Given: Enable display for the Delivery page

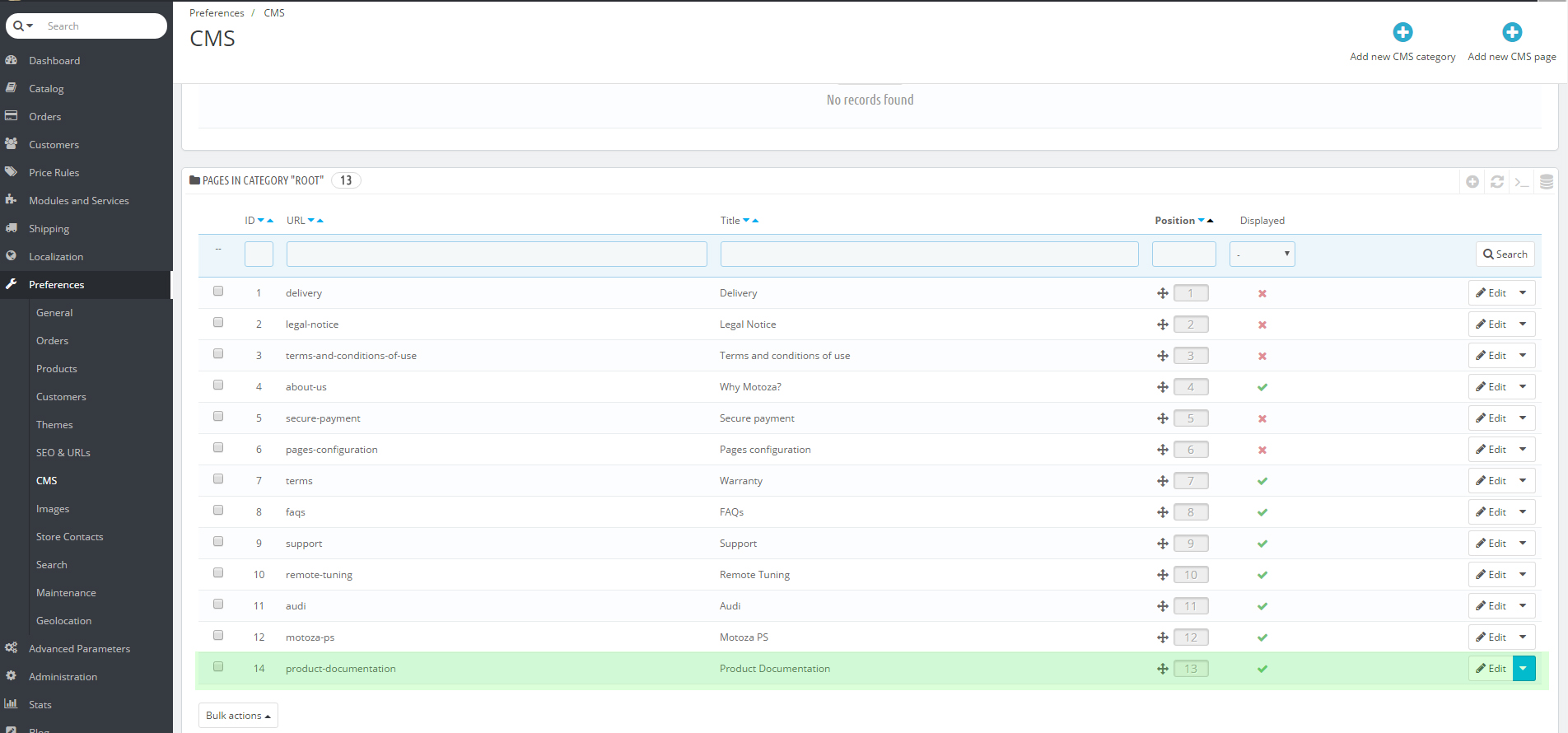Looking at the screenshot, I should point(1262,294).
